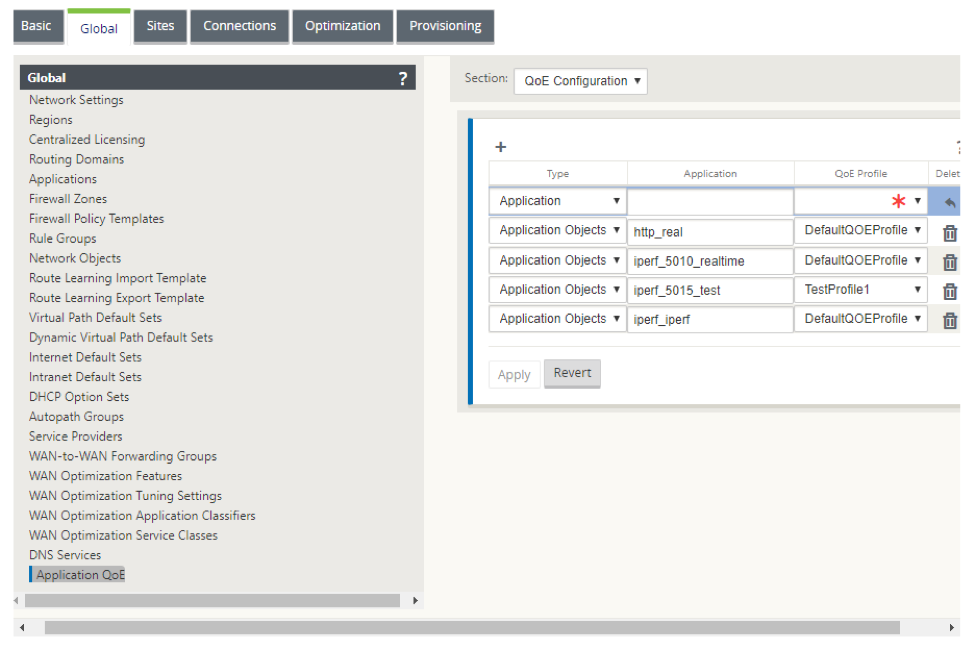Screen dimensions: 974x647
Task: Click the left panel horizontal scrollbar
Action: [212, 600]
